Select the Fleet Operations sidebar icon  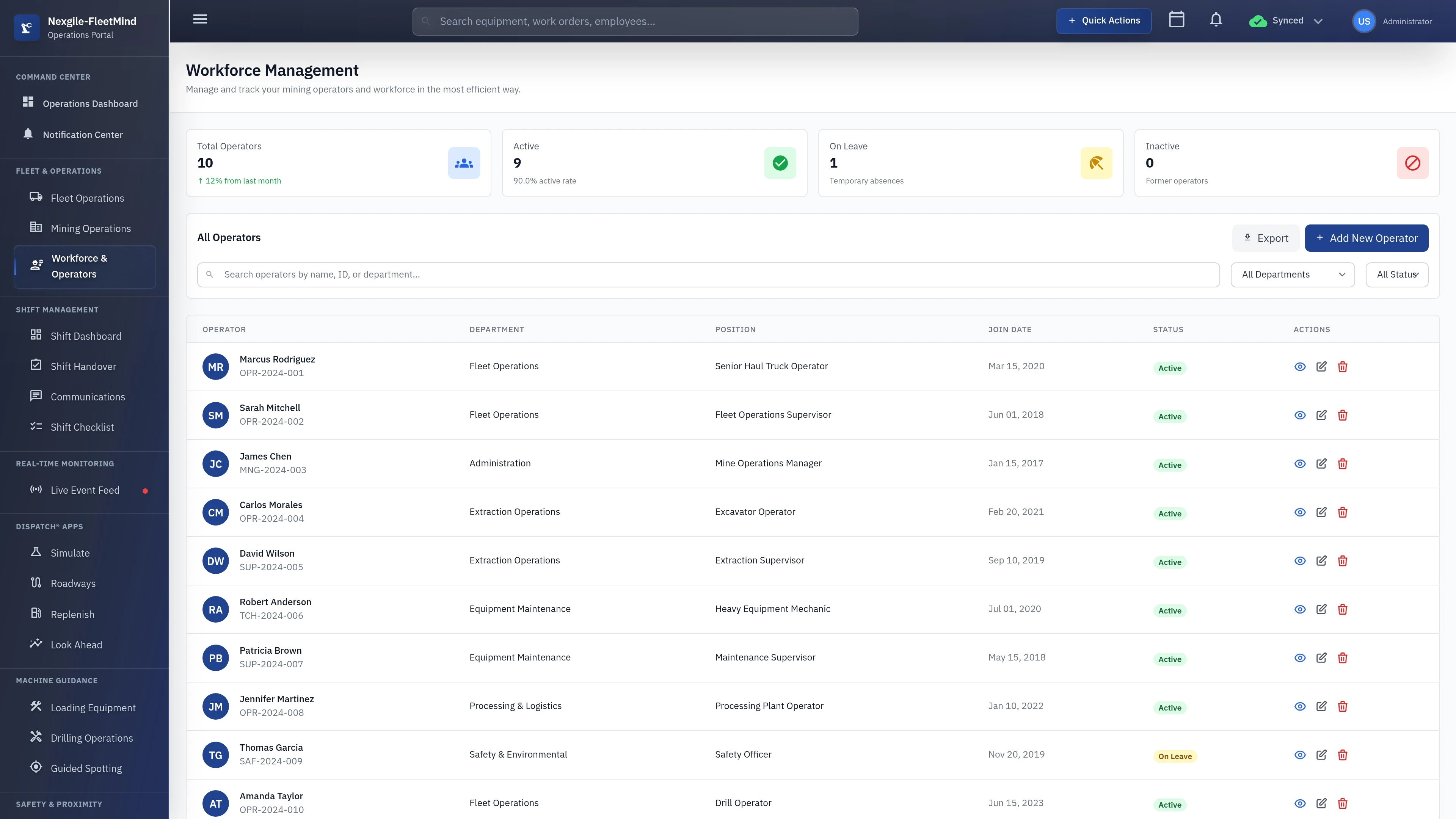click(36, 197)
